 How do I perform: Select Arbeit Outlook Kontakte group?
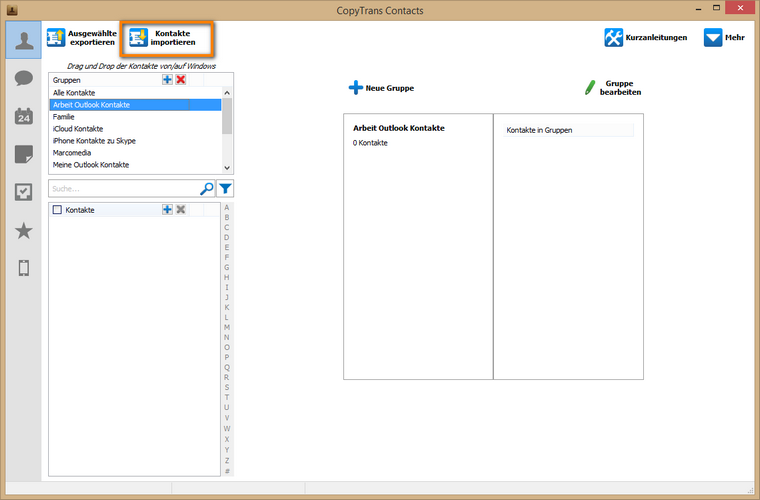135,105
